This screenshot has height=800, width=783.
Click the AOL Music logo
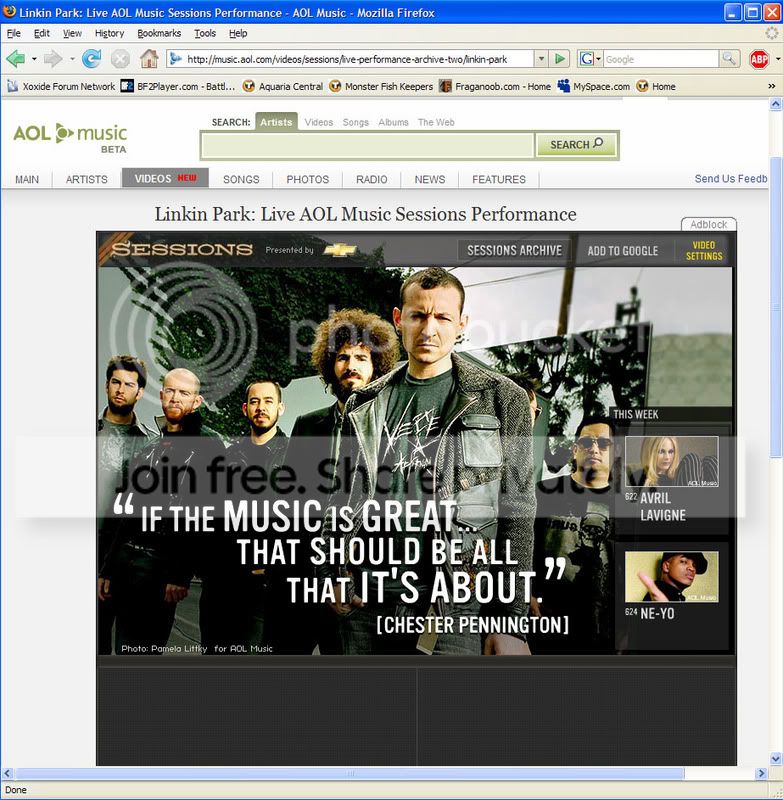coord(70,134)
